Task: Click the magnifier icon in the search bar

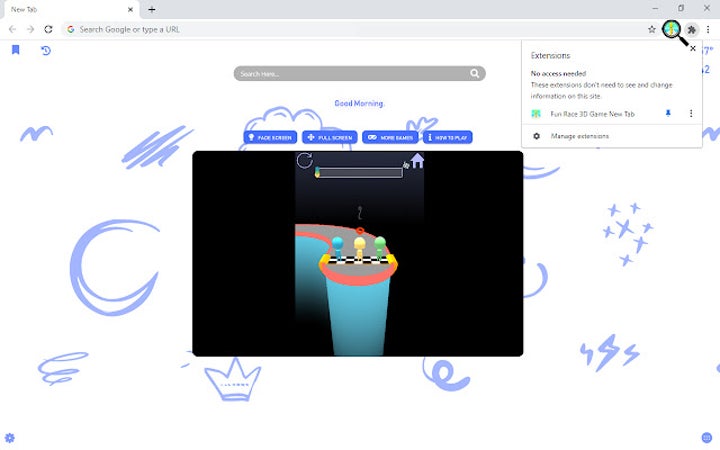Action: [x=474, y=73]
